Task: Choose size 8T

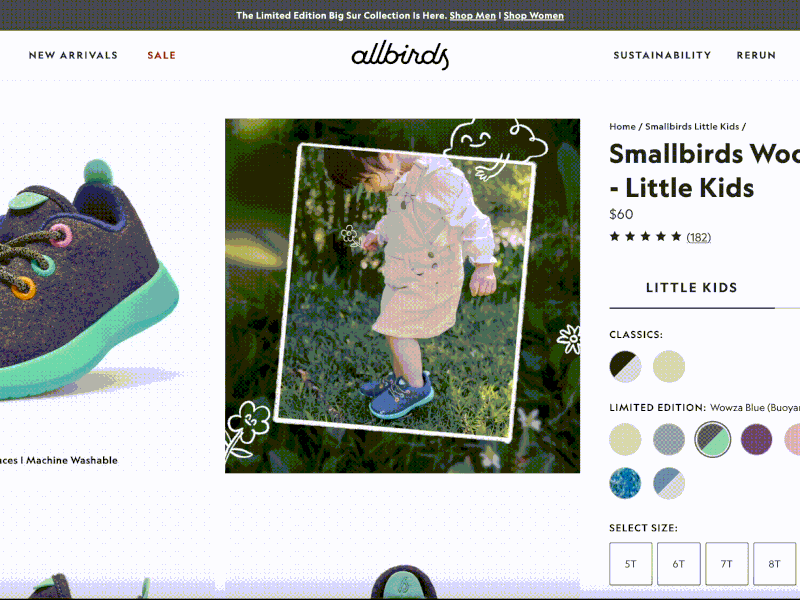Action: 774,564
